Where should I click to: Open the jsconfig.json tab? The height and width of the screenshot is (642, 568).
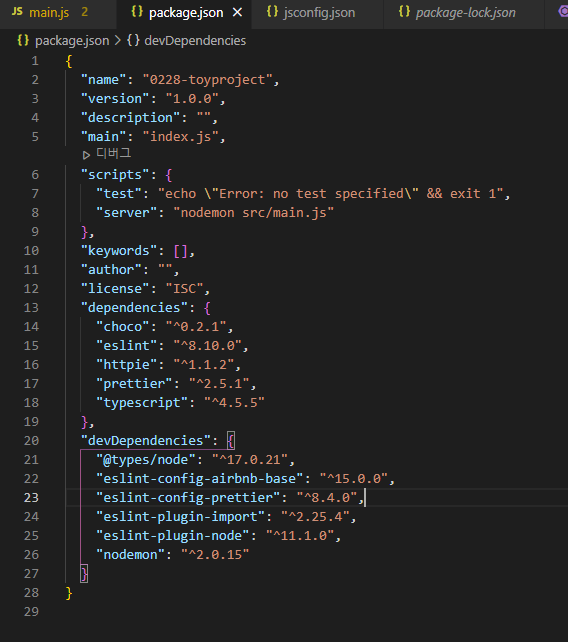pyautogui.click(x=318, y=13)
